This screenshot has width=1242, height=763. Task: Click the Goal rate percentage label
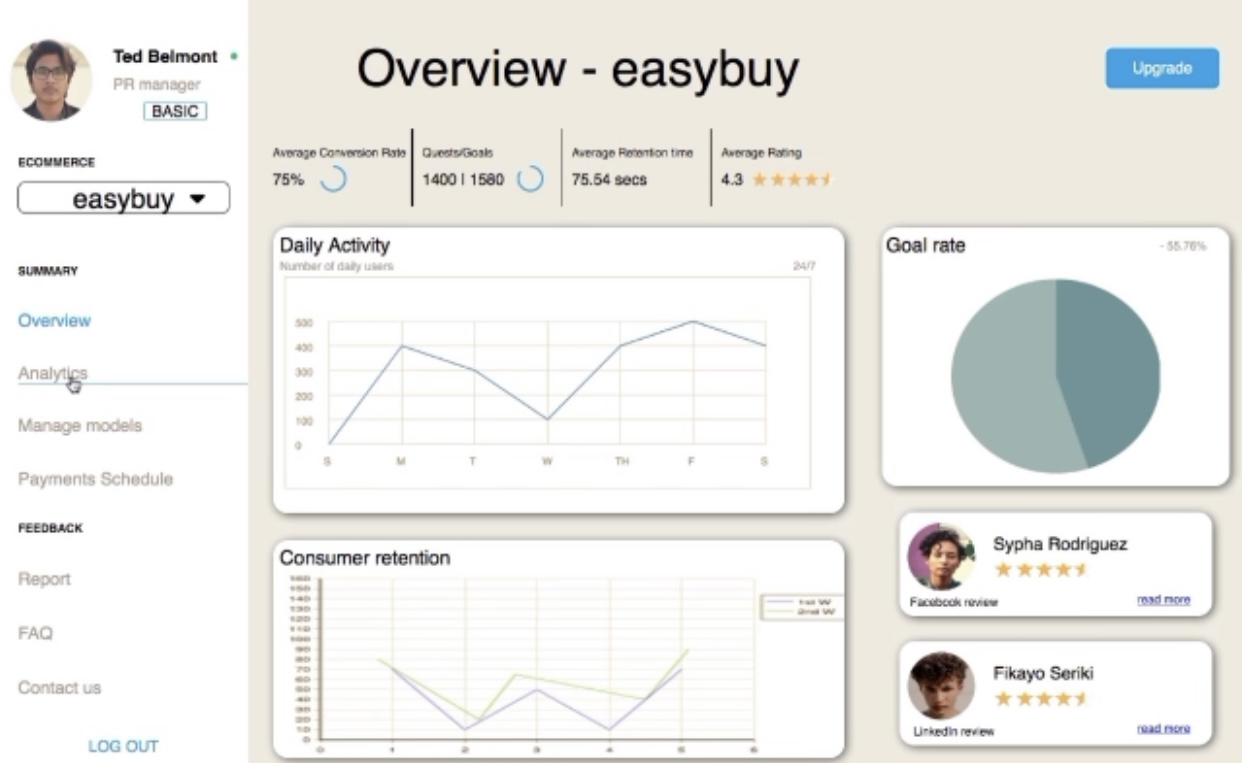(x=1182, y=246)
